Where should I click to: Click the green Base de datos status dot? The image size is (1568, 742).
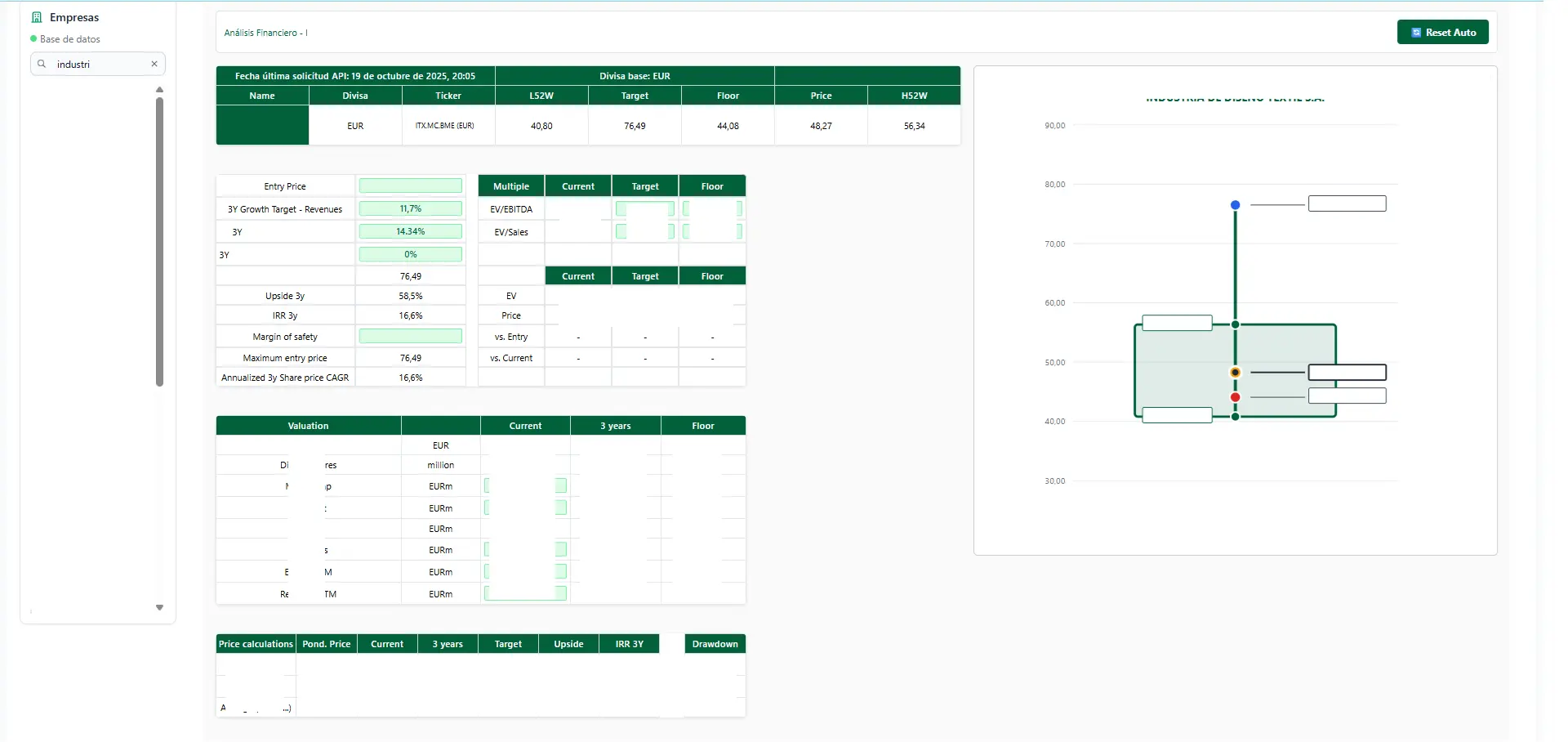(33, 38)
